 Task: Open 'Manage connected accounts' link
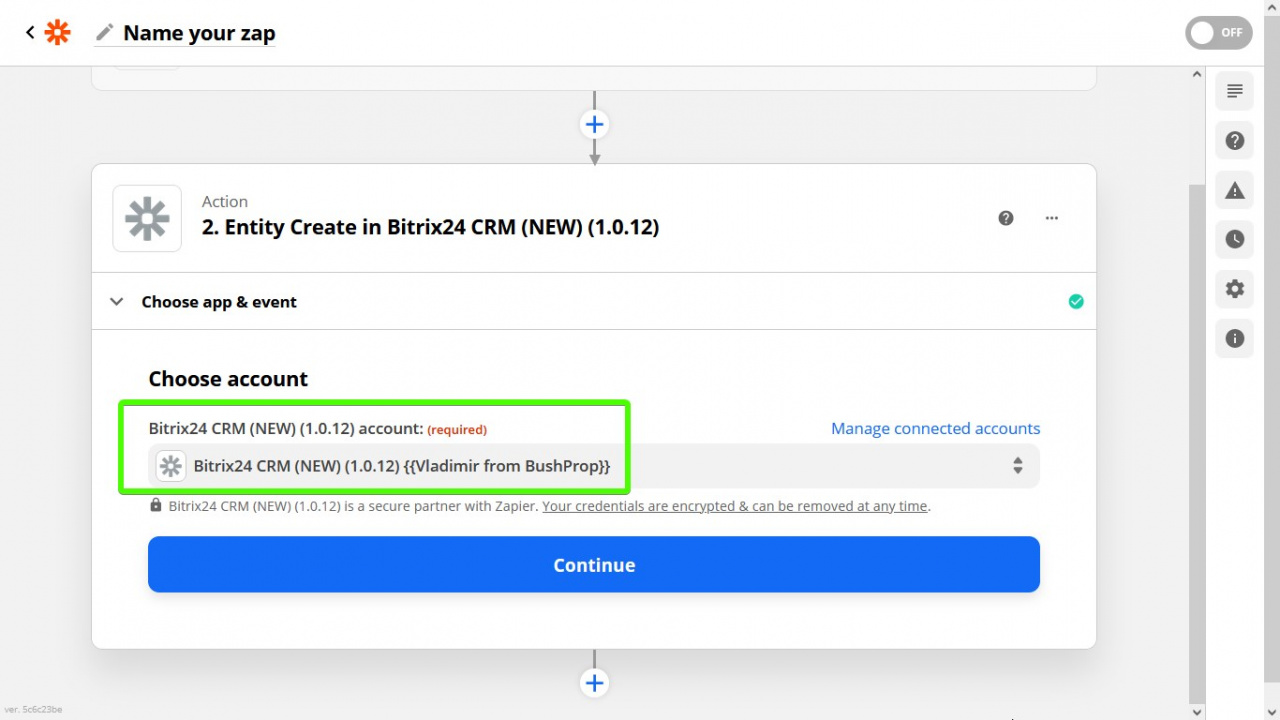click(936, 428)
